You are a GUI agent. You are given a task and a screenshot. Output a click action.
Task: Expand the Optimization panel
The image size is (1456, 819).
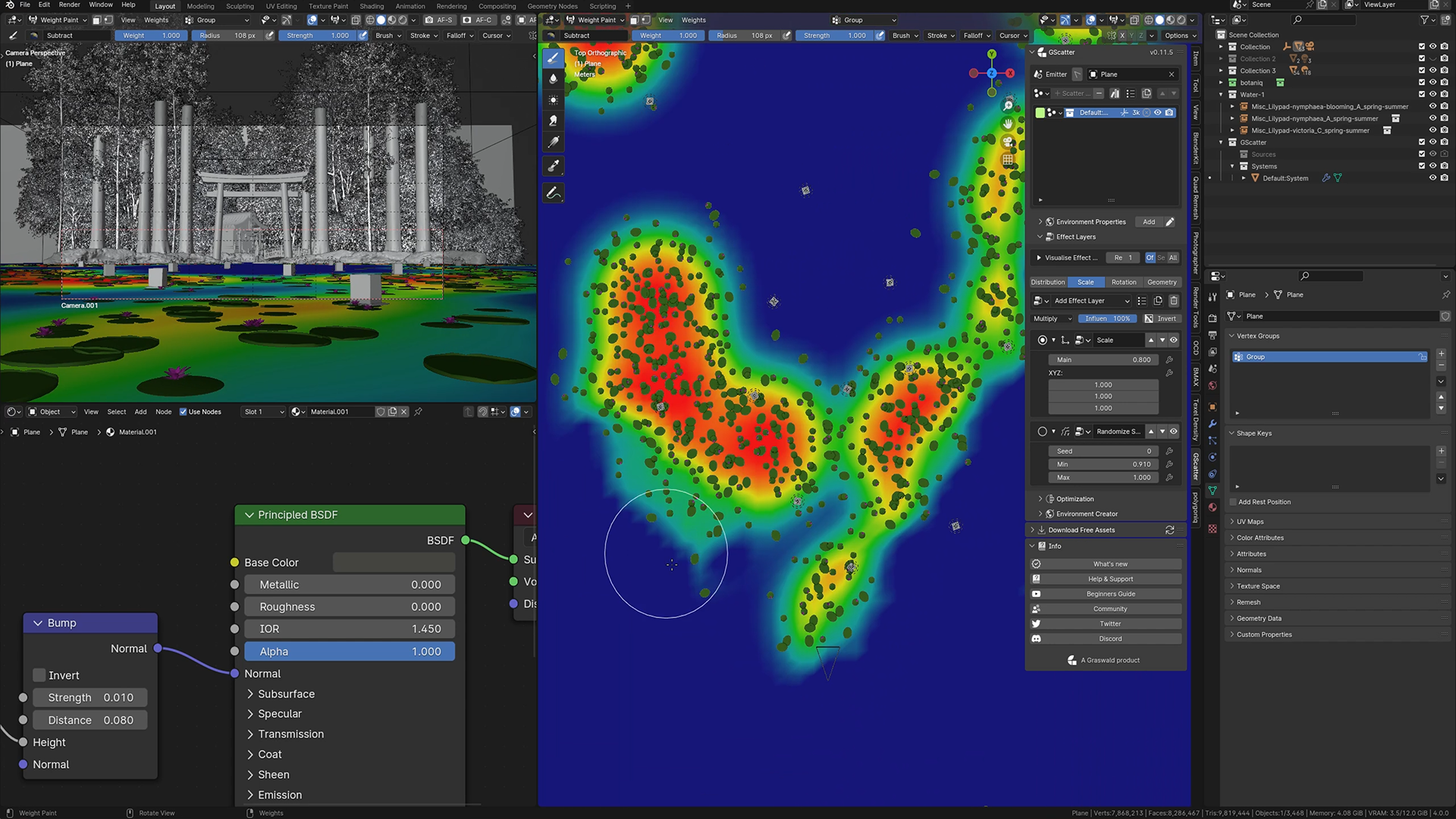tap(1040, 499)
